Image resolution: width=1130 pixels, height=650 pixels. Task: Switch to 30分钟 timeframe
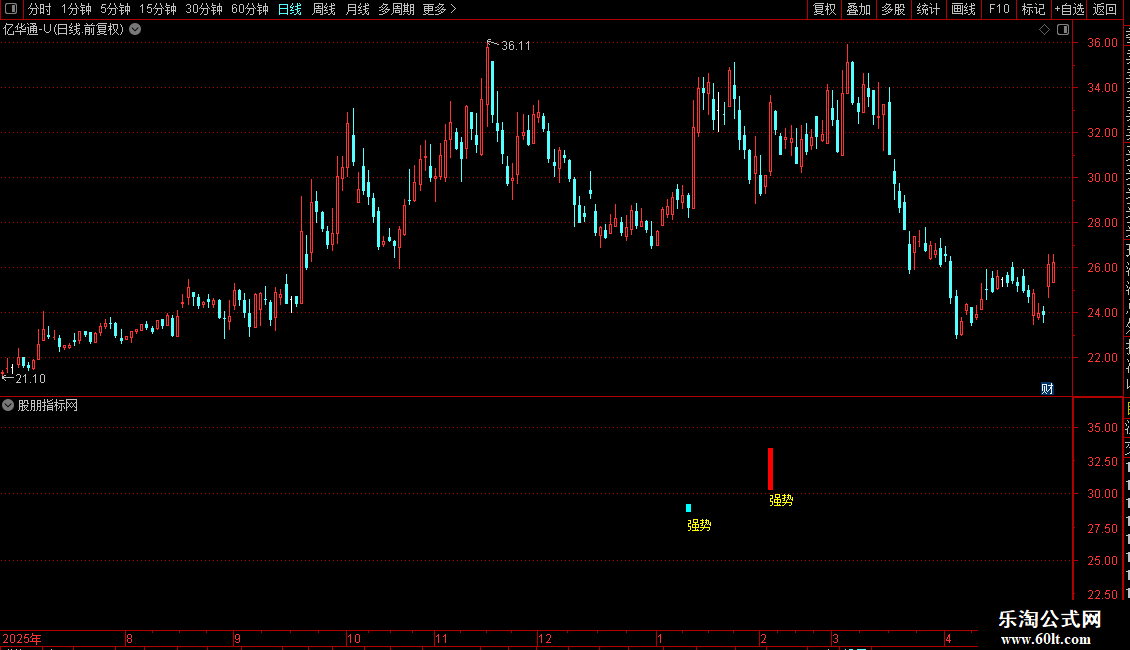[204, 9]
